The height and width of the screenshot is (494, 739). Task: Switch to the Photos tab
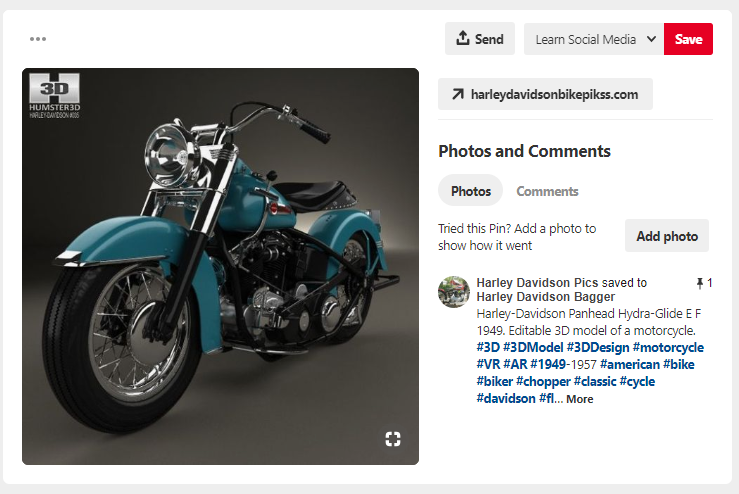(470, 191)
